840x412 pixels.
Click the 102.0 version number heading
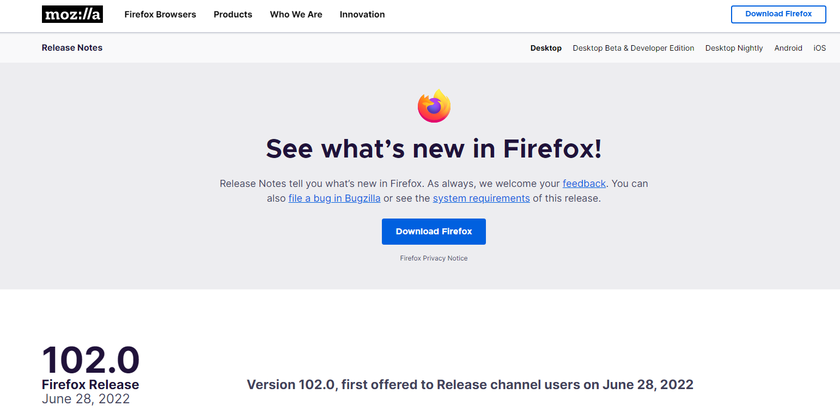(x=91, y=359)
